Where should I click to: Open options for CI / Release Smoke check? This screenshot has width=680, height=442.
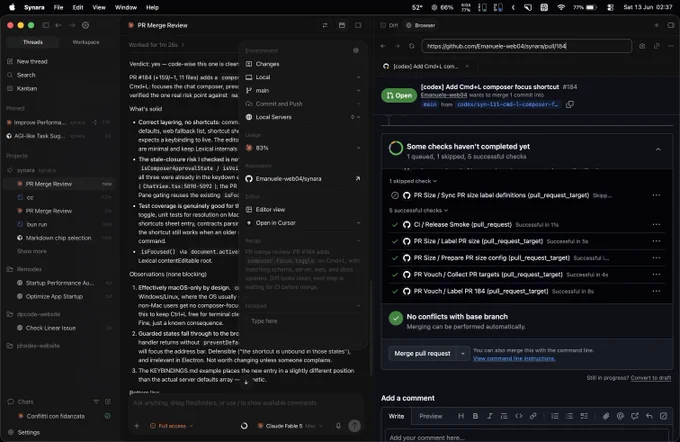tap(656, 225)
